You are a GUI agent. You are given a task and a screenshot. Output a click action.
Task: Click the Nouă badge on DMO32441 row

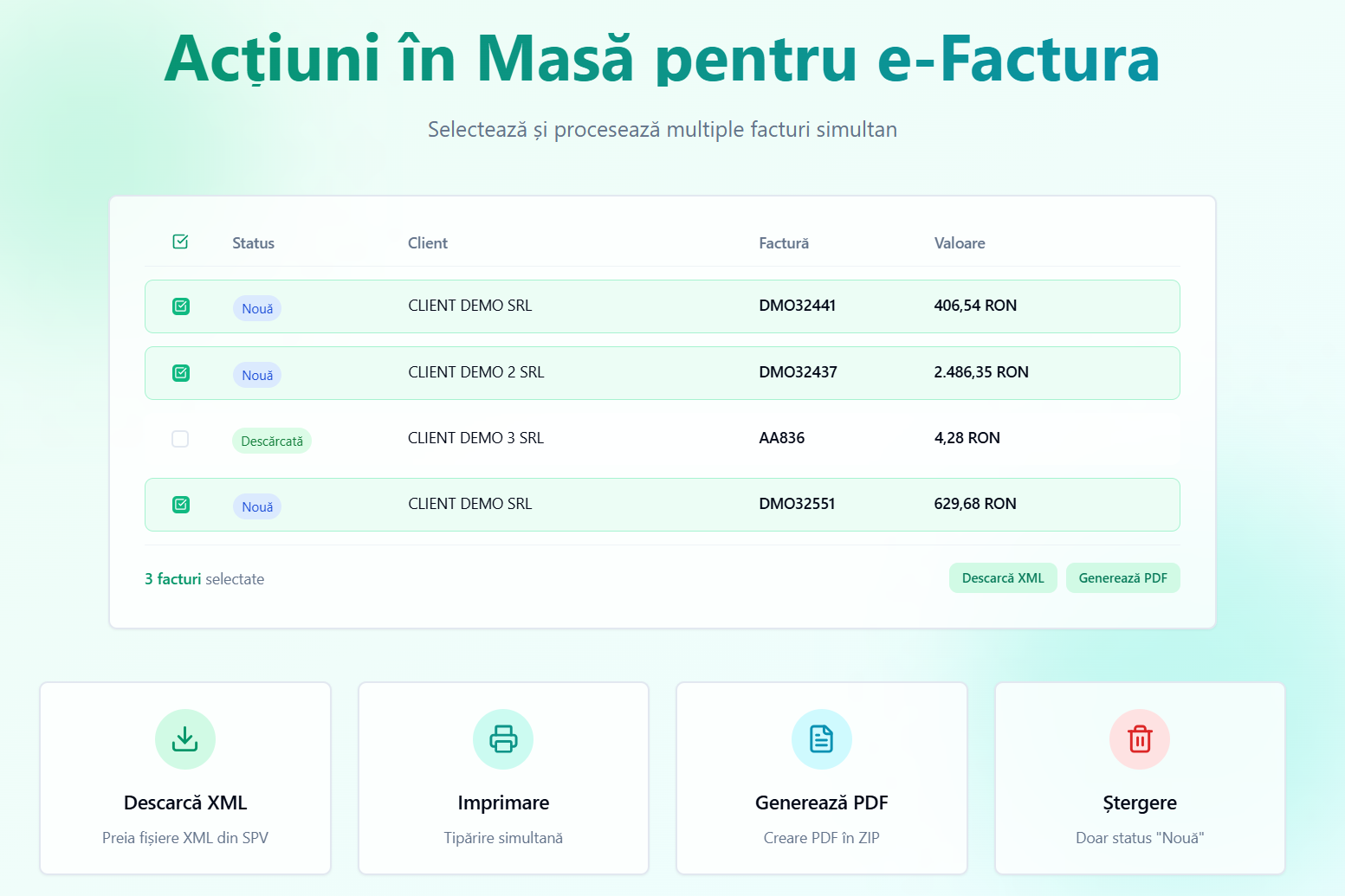coord(257,309)
